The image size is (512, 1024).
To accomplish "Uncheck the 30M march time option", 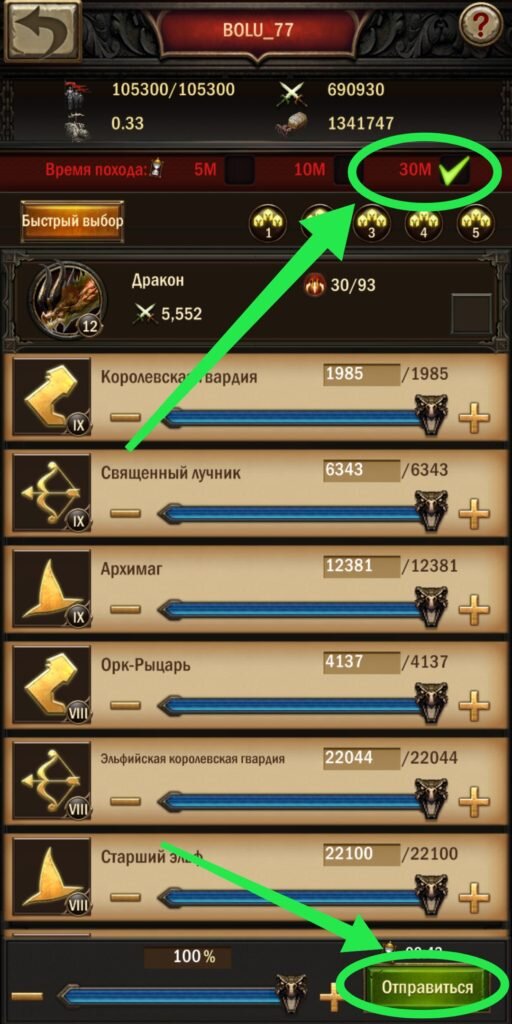I will tap(455, 171).
